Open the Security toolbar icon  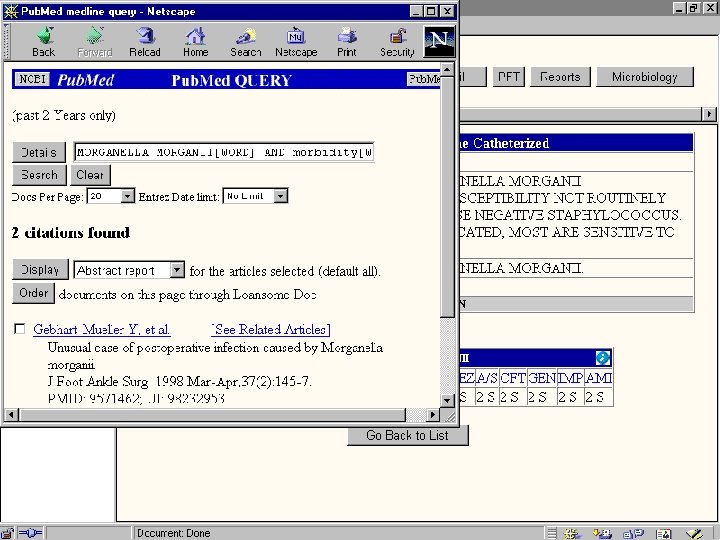click(397, 42)
